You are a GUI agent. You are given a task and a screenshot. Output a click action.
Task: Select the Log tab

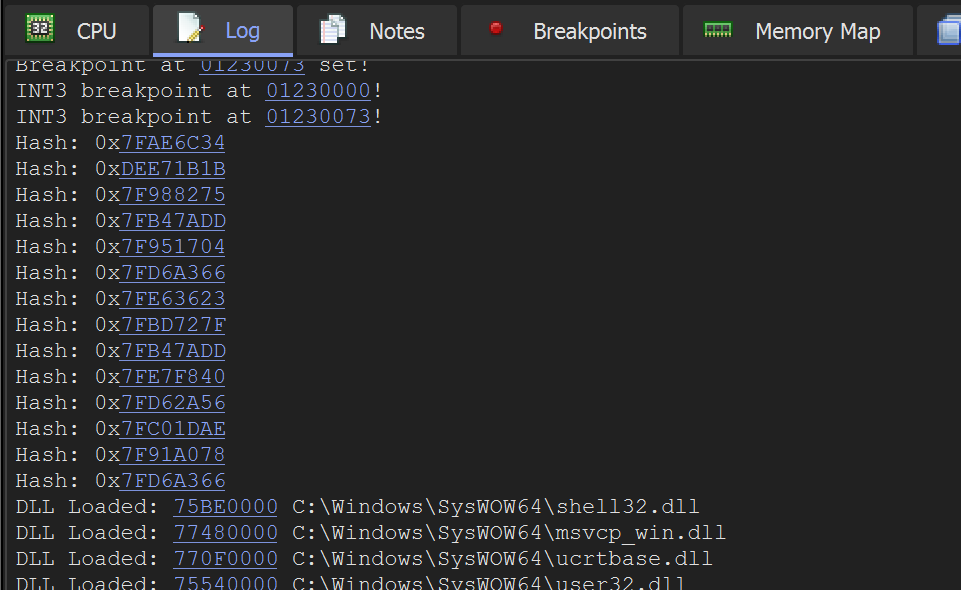tap(222, 31)
